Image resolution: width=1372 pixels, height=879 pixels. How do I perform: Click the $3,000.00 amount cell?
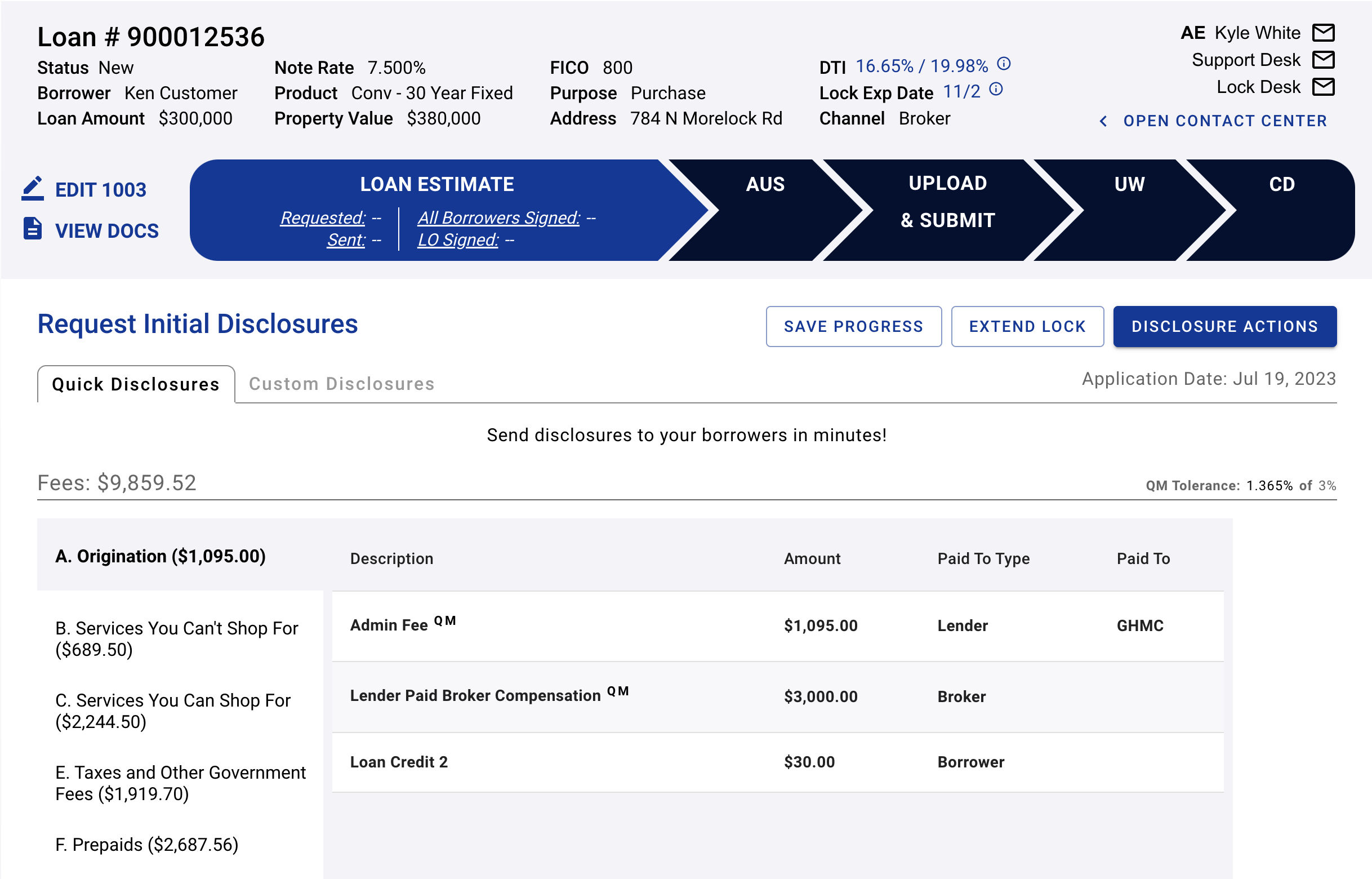point(820,696)
